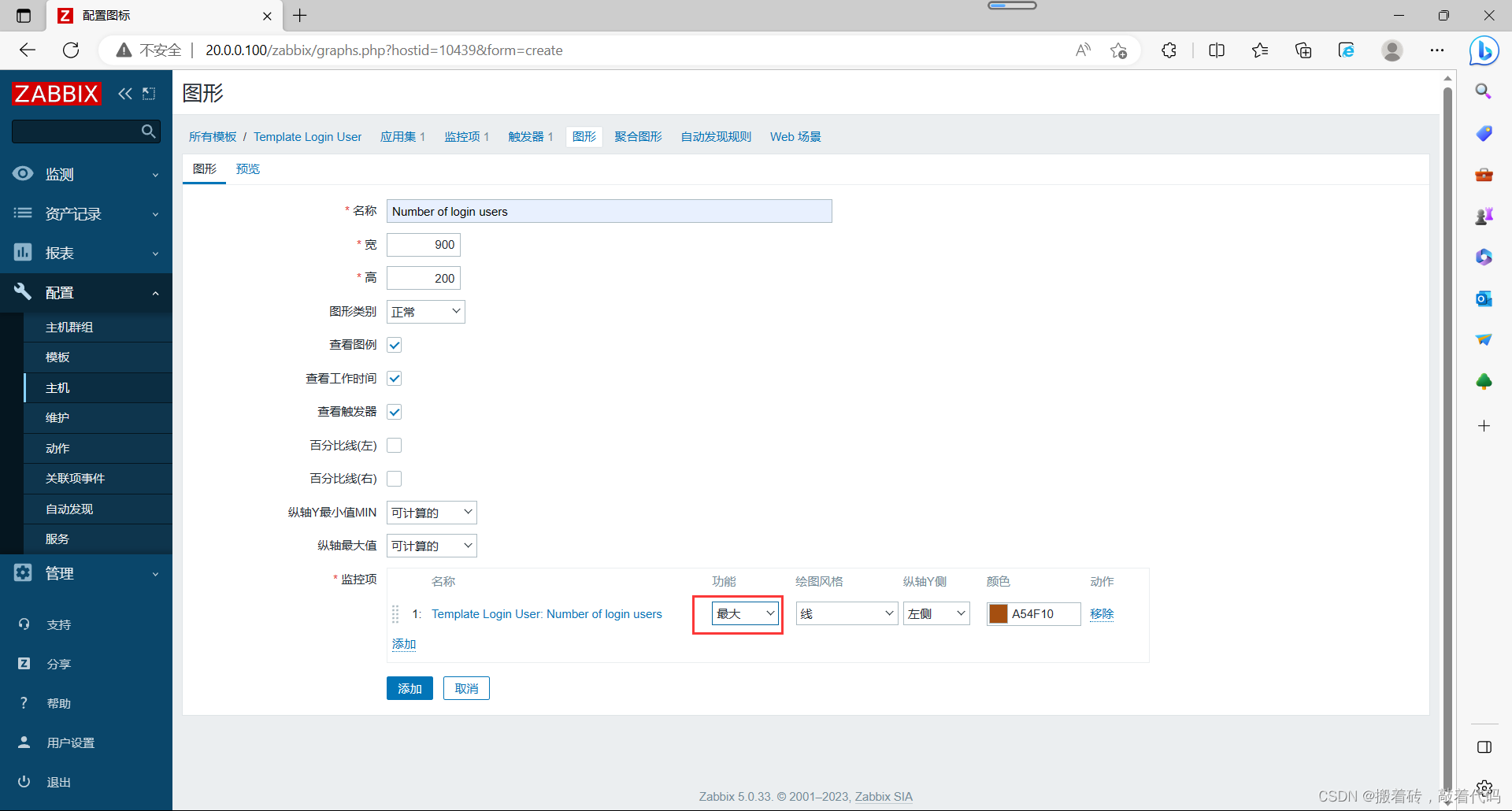Click the Help question mark icon
Screen dimensions: 1512x811
[24, 703]
